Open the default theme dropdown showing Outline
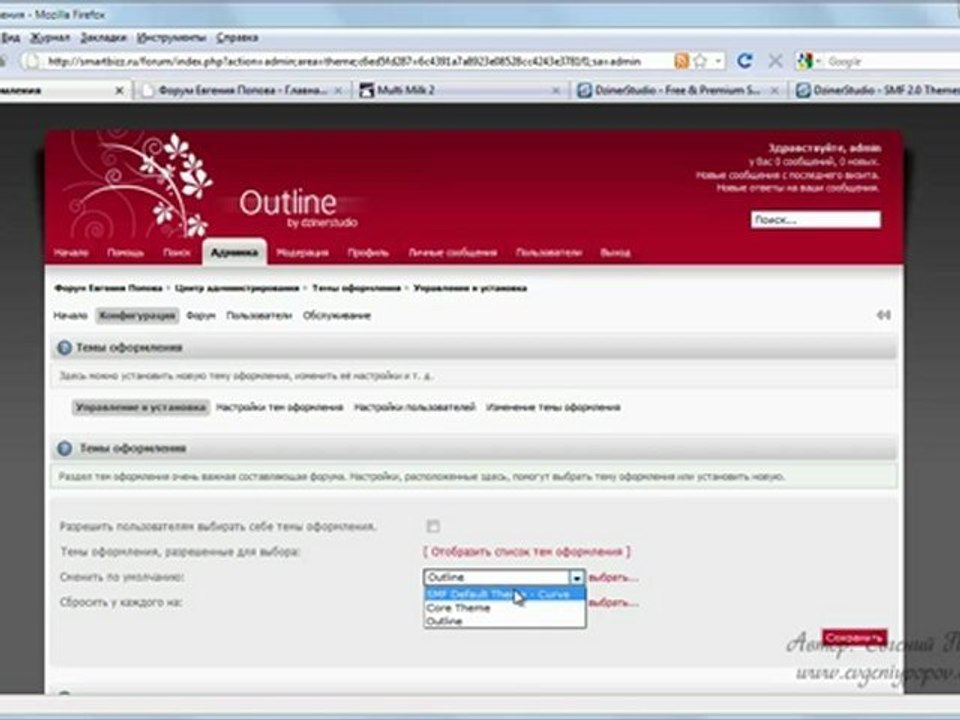Screen dimensions: 960x720 click(x=504, y=577)
